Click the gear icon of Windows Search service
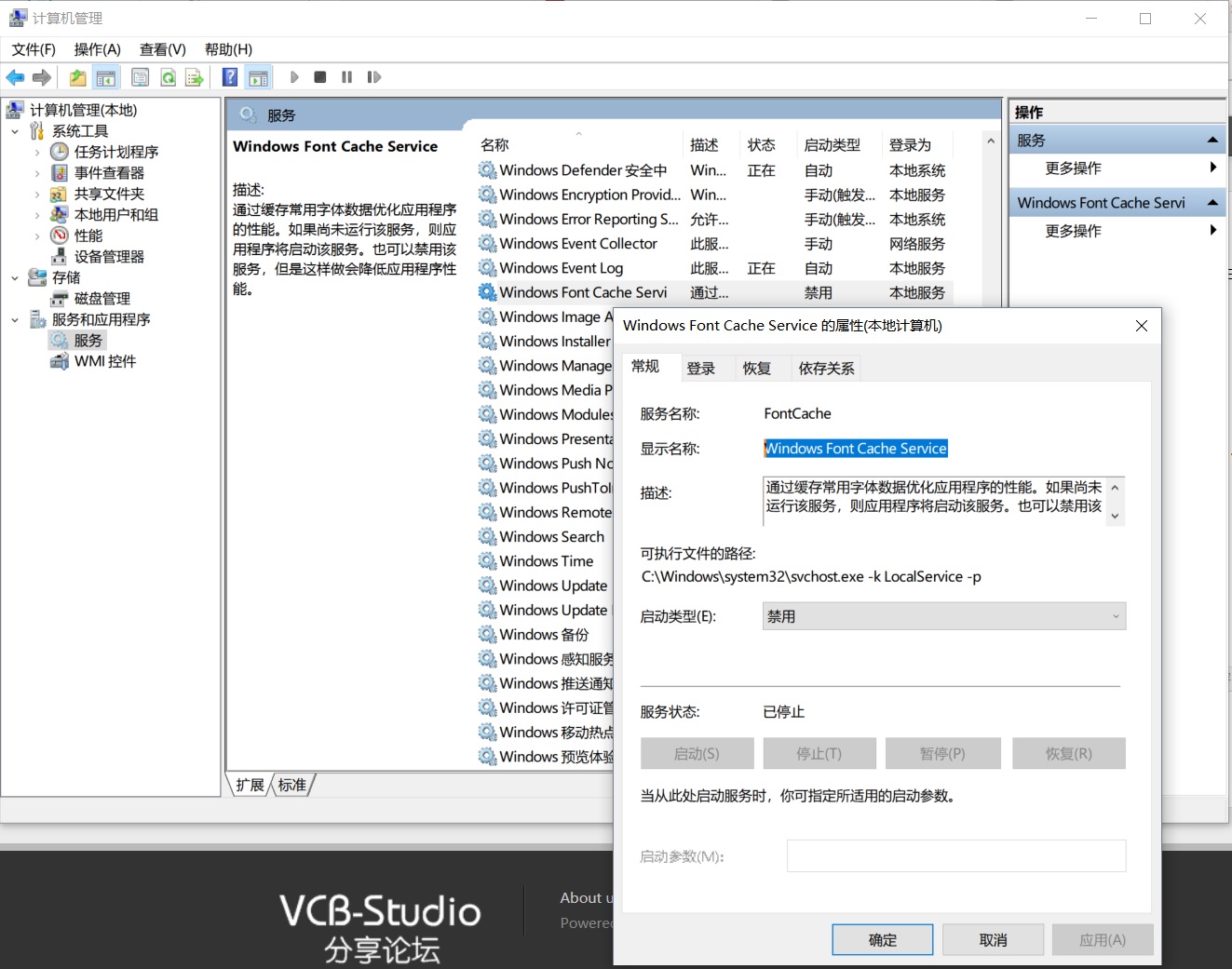The width and height of the screenshot is (1232, 969). [x=487, y=536]
